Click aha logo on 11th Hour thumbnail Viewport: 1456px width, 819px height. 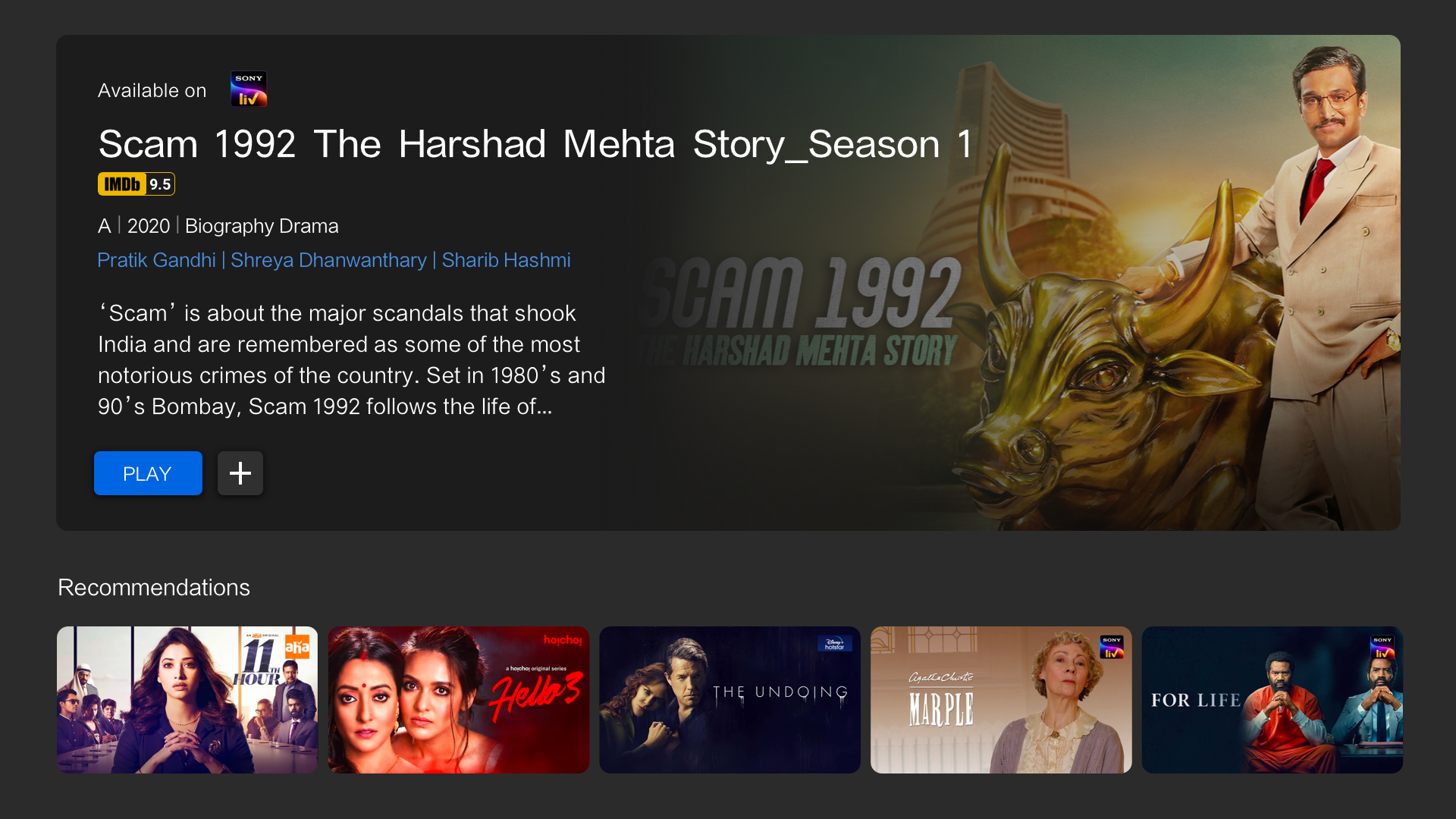coord(297,647)
